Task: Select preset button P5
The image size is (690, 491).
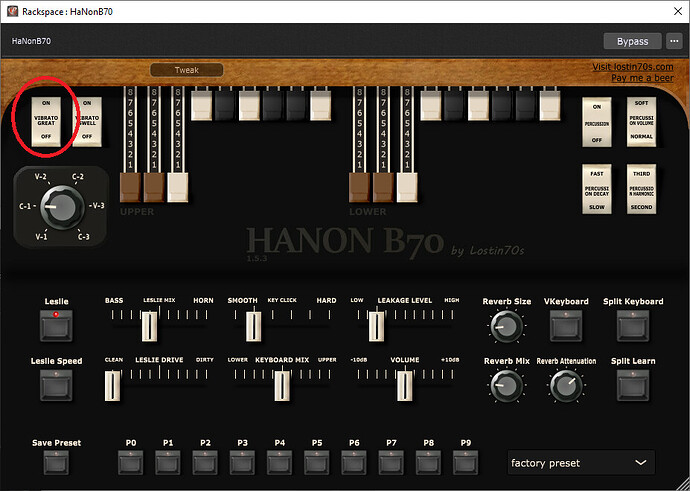Action: point(317,463)
